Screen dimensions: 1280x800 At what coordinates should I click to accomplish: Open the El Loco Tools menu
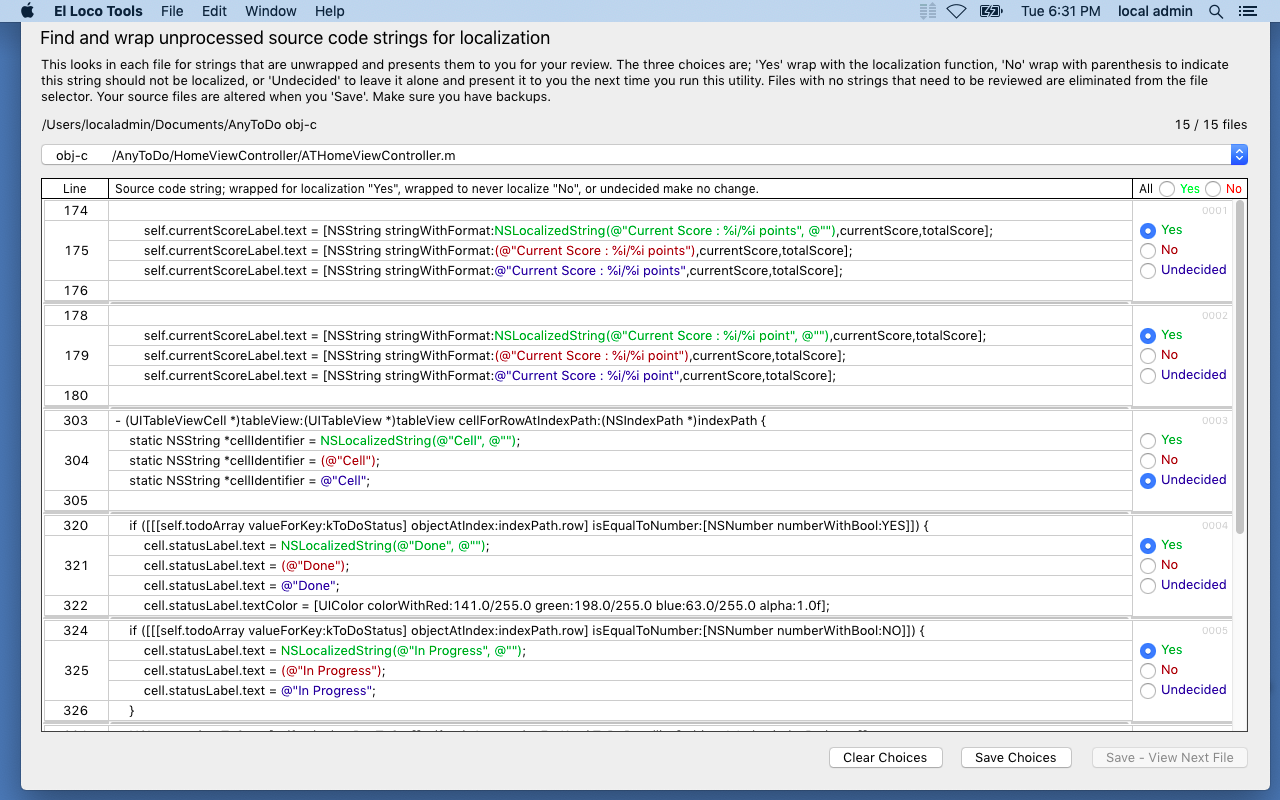98,11
